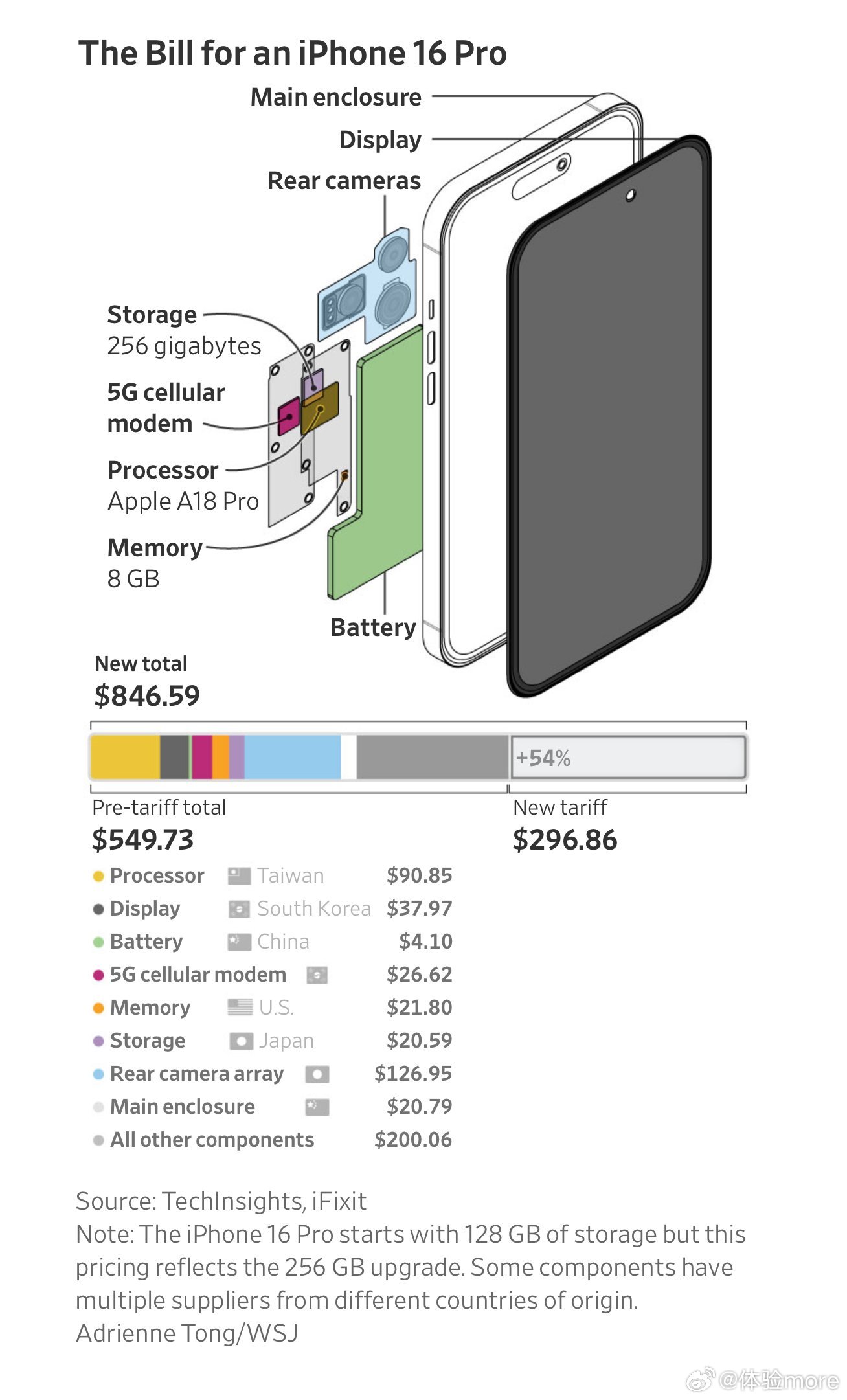847x1400 pixels.
Task: Click the Japan flag icon beside Storage
Action: 241,1041
